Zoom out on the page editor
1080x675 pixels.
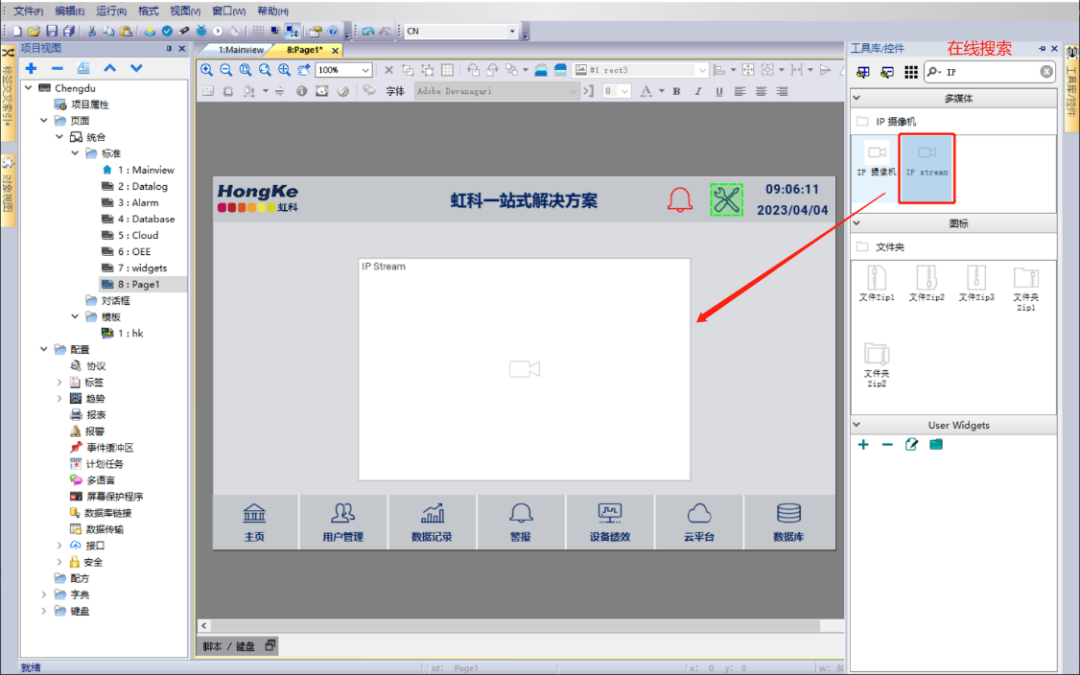point(225,70)
